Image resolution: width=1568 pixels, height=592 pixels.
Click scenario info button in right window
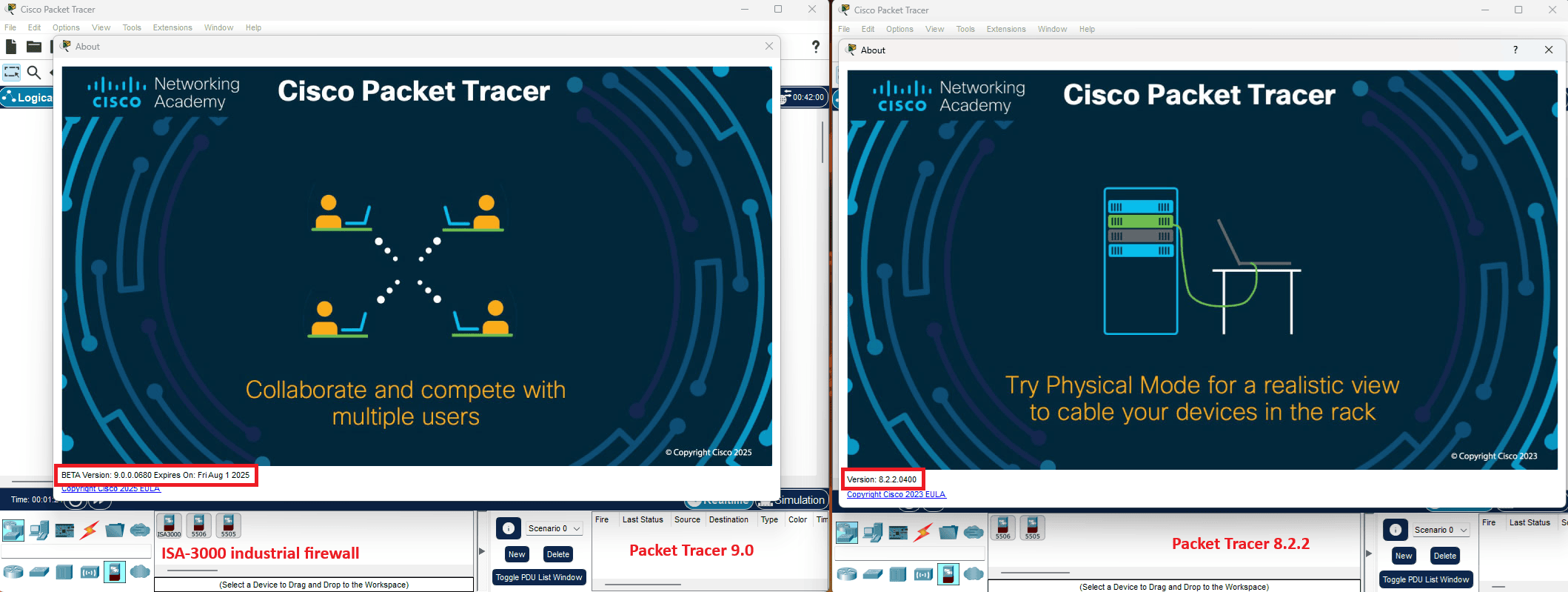[1396, 530]
